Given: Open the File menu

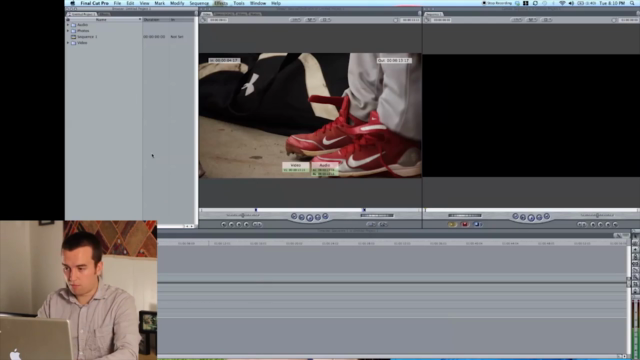Looking at the screenshot, I should 117,3.
